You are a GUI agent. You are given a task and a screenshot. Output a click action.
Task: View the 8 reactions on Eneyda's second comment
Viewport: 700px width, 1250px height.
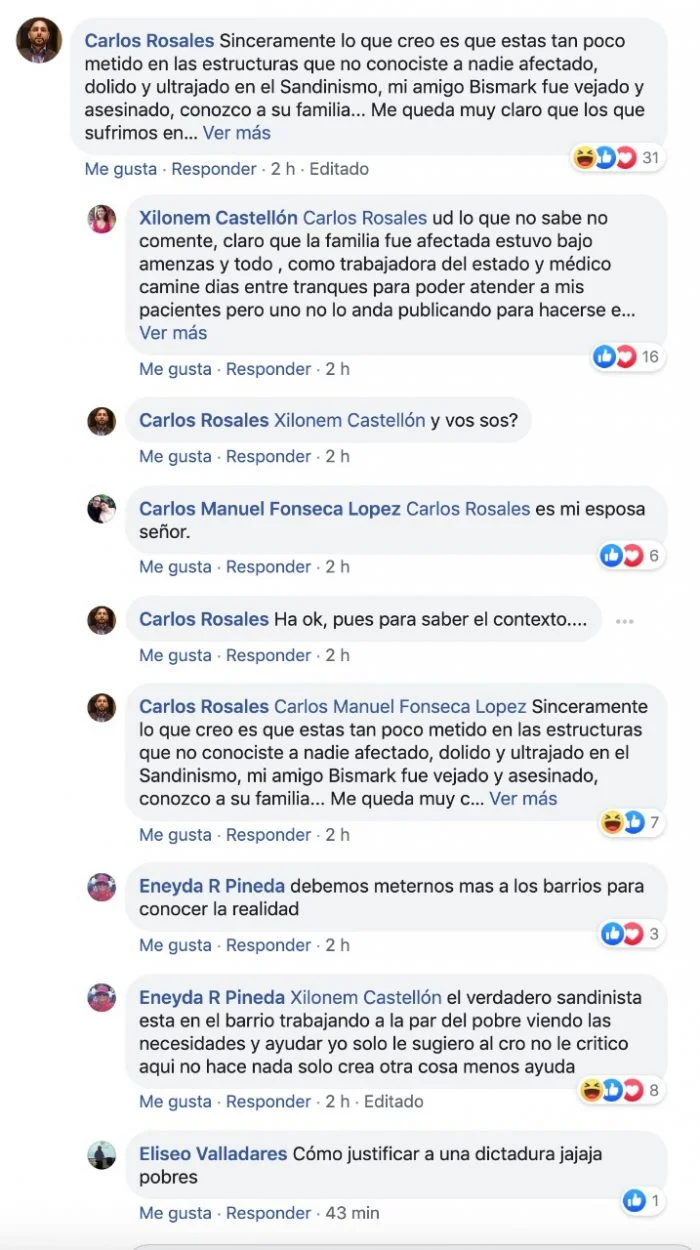click(x=622, y=1090)
